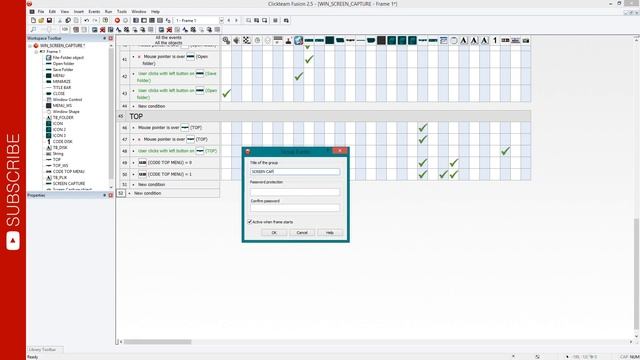Open the '1 - Frame 1' frame dropdown
This screenshot has height=360, width=640.
point(221,20)
